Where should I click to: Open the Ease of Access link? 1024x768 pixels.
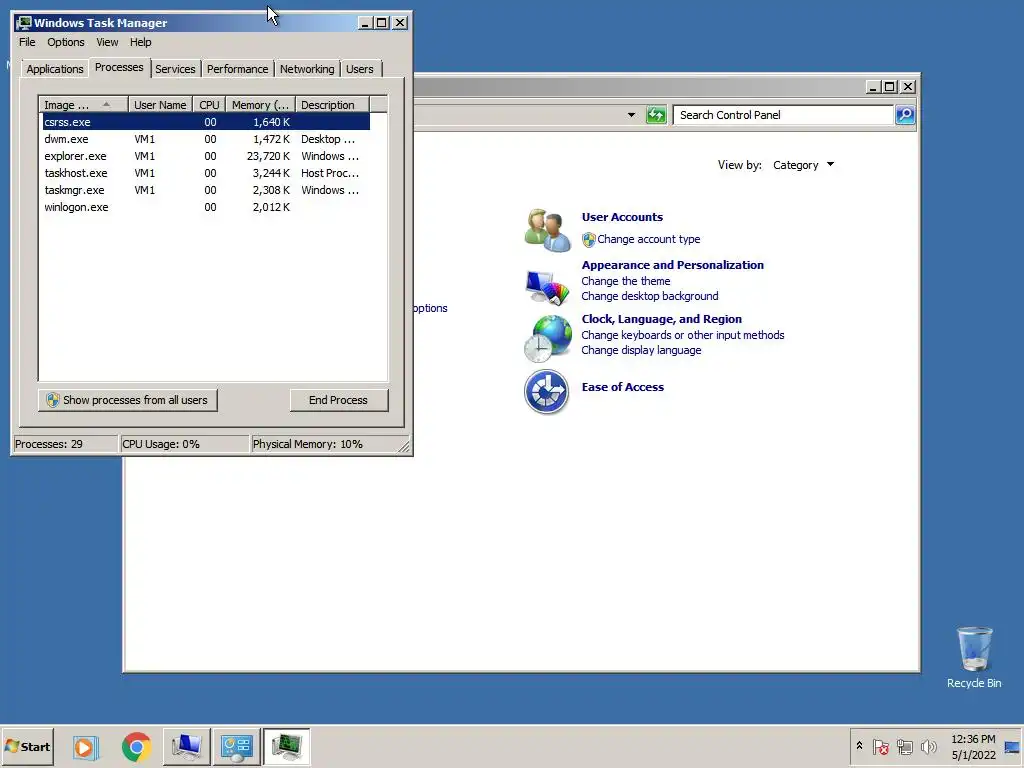pos(622,387)
